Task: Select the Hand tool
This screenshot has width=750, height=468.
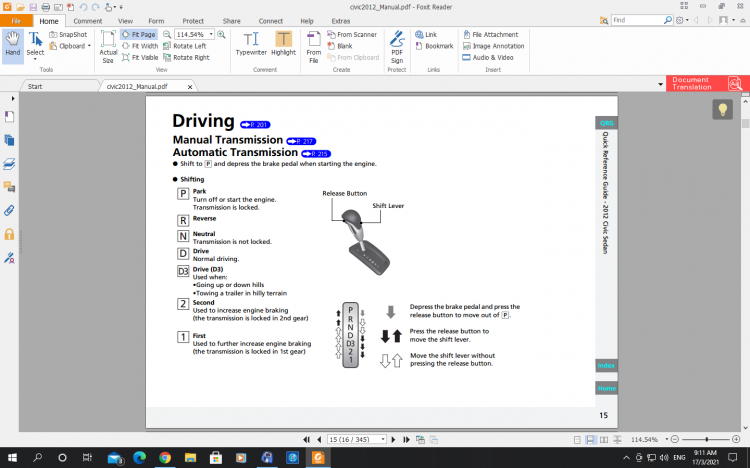Action: click(x=12, y=45)
